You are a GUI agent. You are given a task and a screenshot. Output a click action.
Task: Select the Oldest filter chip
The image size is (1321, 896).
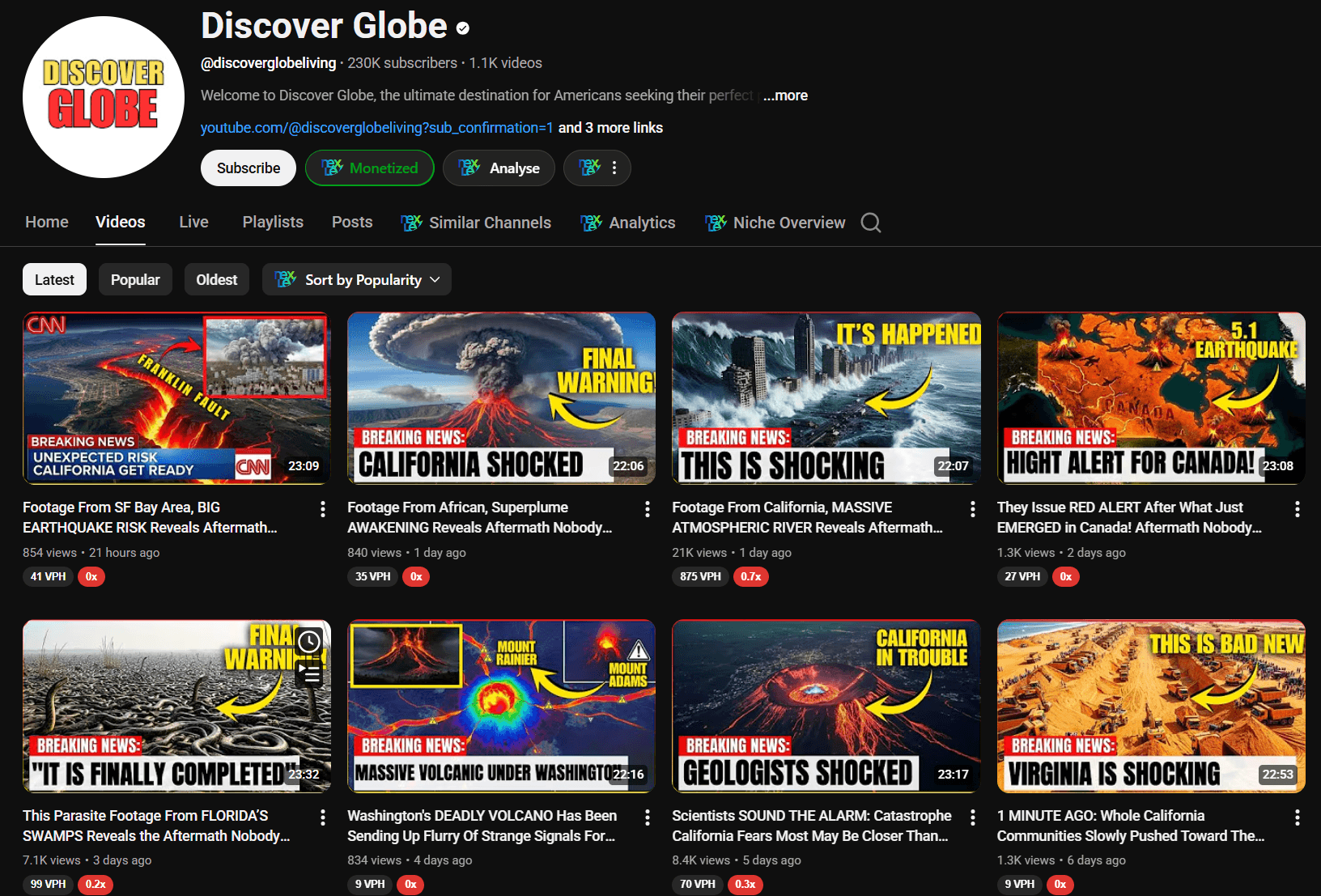(x=216, y=280)
